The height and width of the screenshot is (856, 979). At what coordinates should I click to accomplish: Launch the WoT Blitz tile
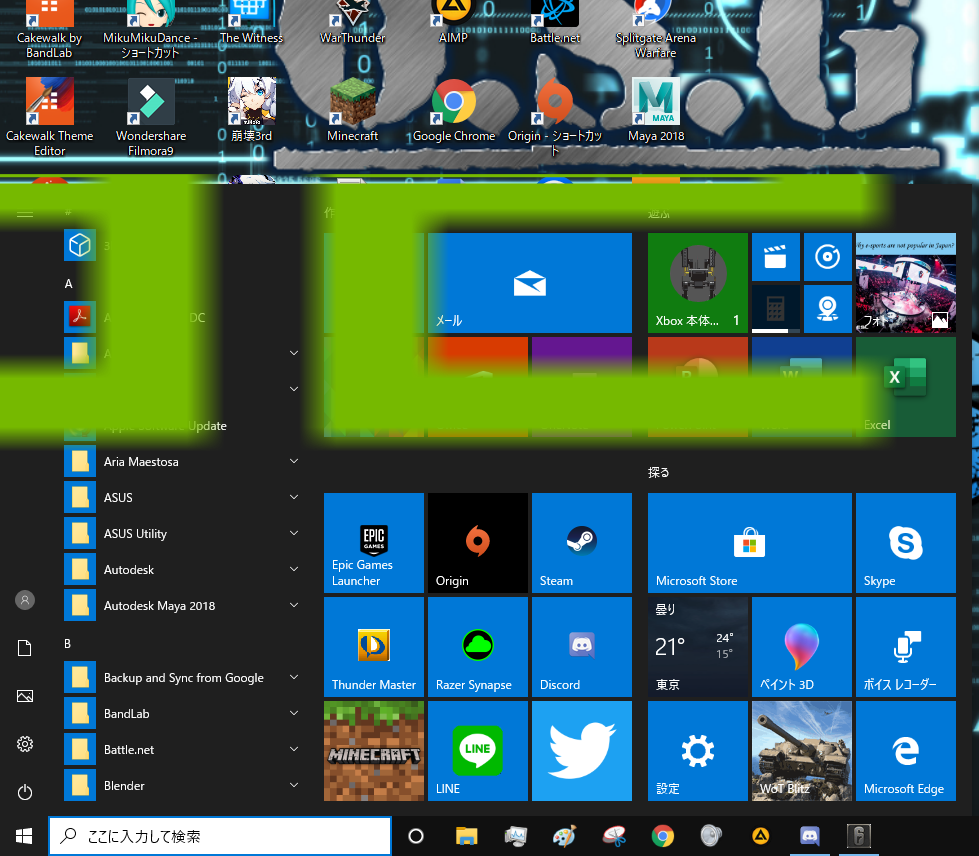(801, 750)
